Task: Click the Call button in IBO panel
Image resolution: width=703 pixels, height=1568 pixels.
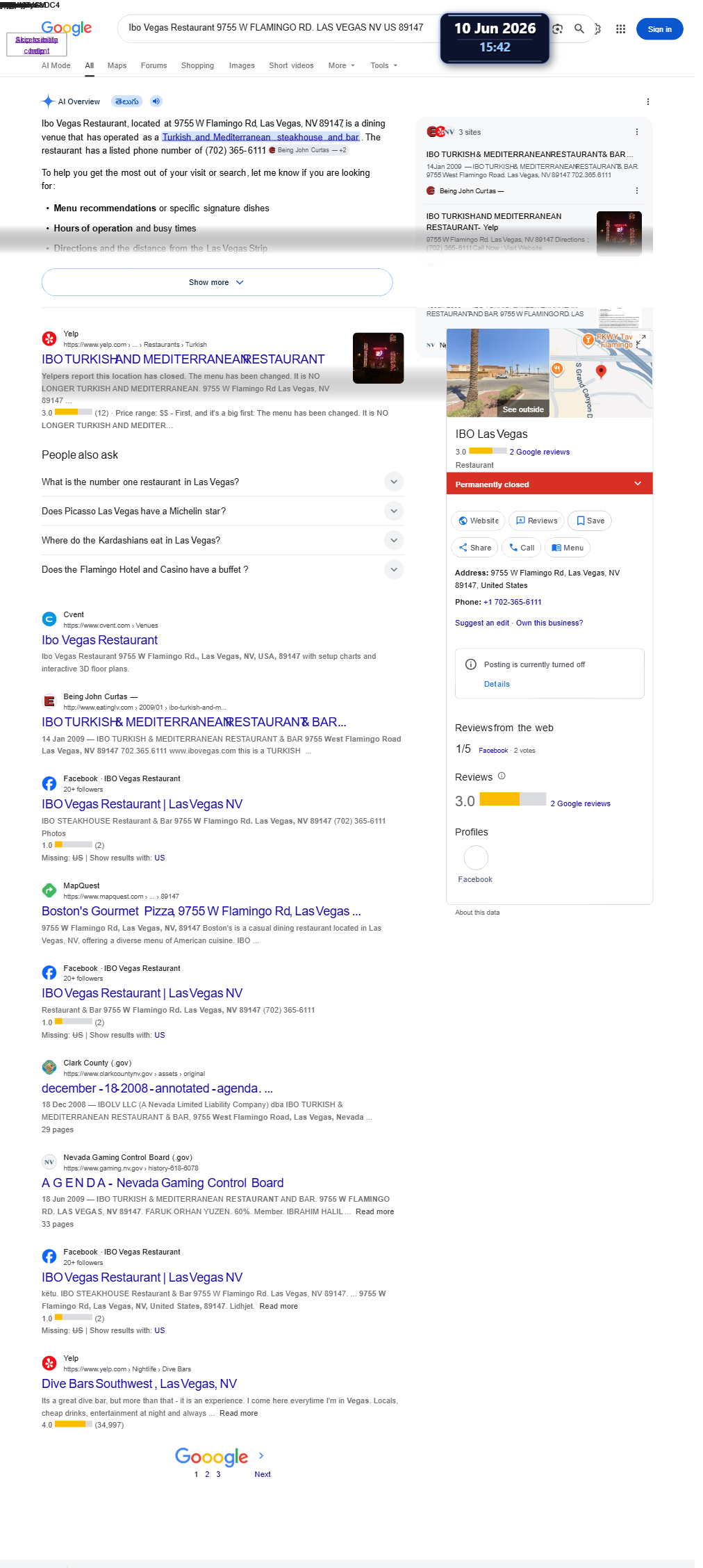Action: [522, 548]
